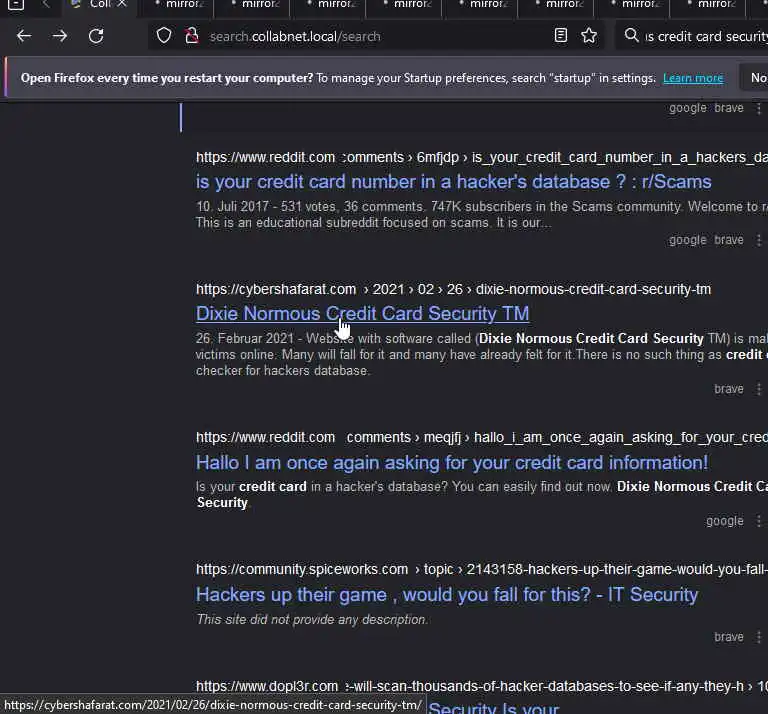This screenshot has height=714, width=768.
Task: Open the Dixie Normous Credit Card Security TM result
Action: tap(362, 313)
